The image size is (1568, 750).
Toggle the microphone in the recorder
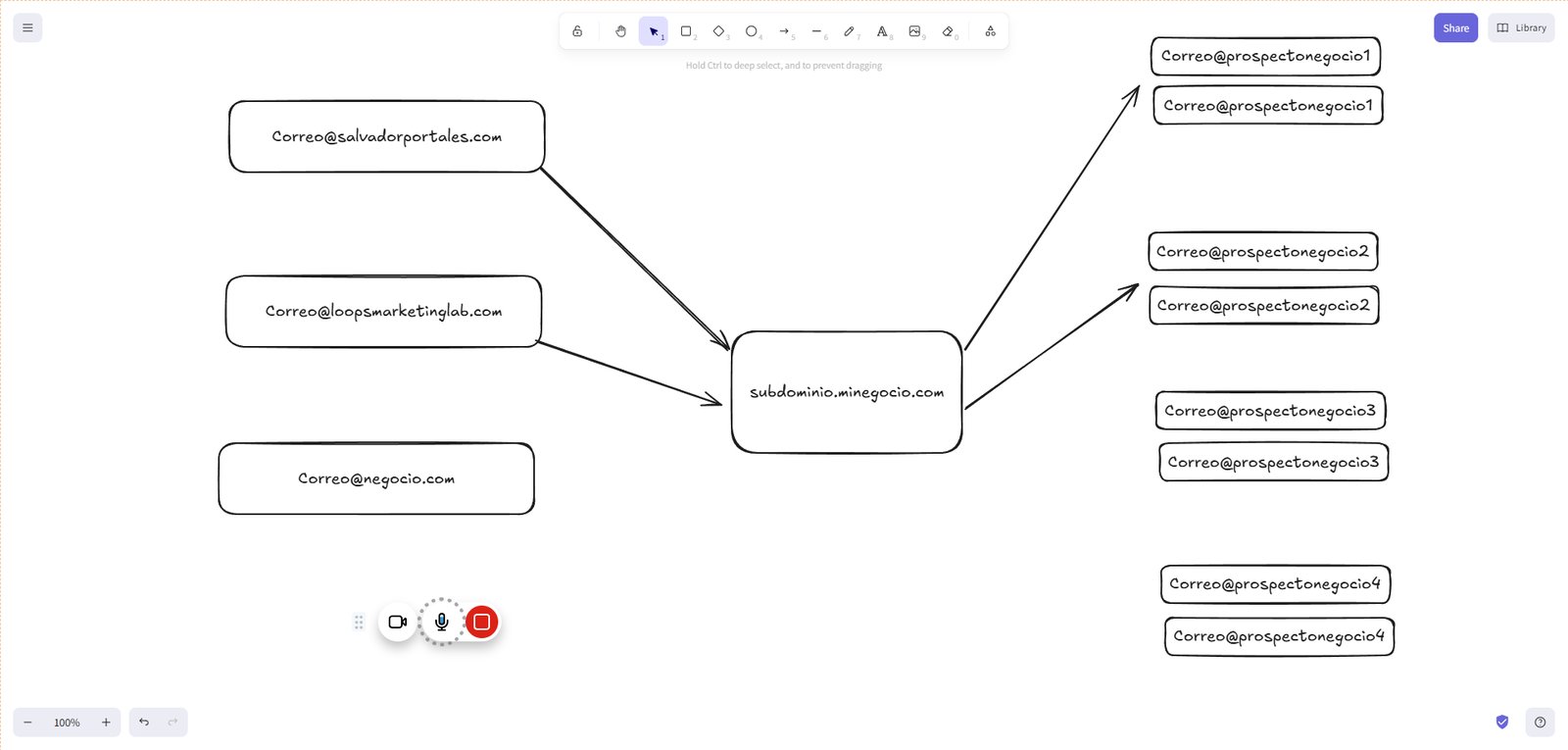pyautogui.click(x=442, y=622)
